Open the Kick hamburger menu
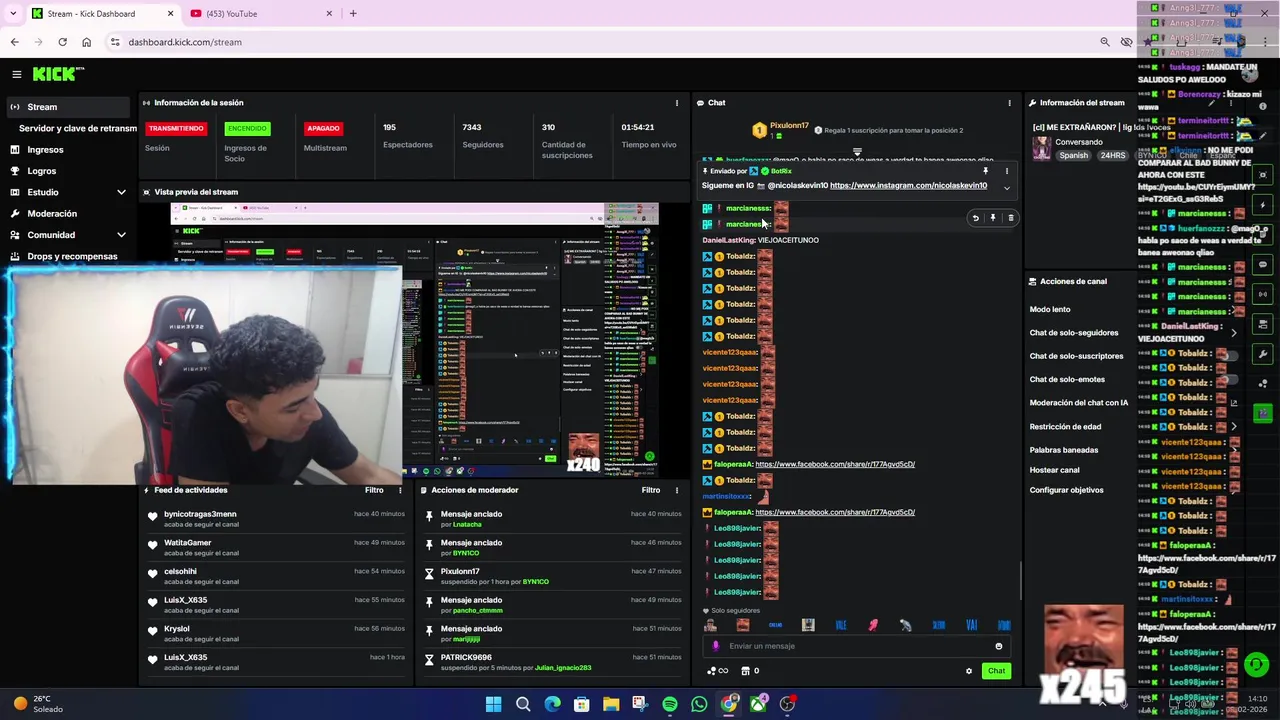1280x720 pixels. click(17, 74)
